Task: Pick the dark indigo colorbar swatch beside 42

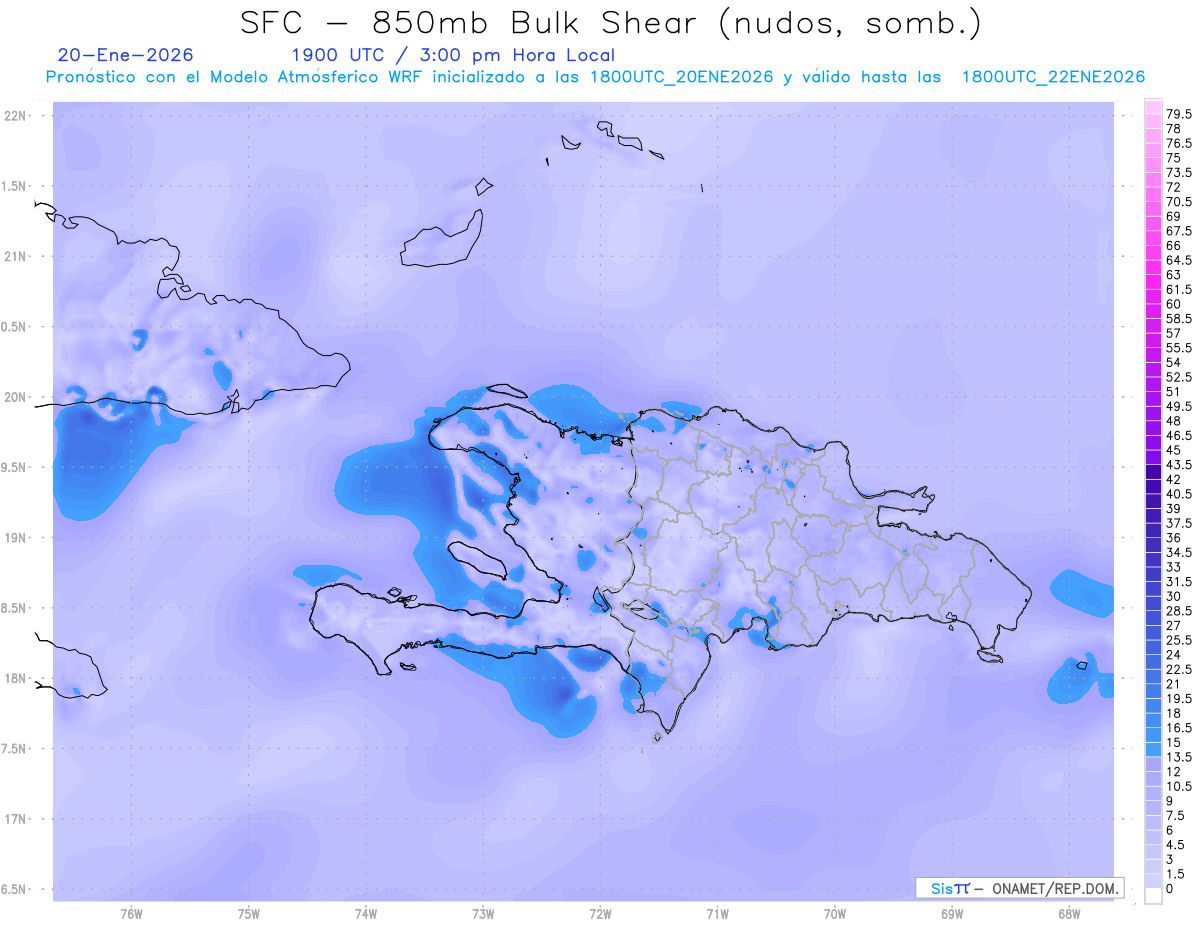Action: coord(1153,472)
